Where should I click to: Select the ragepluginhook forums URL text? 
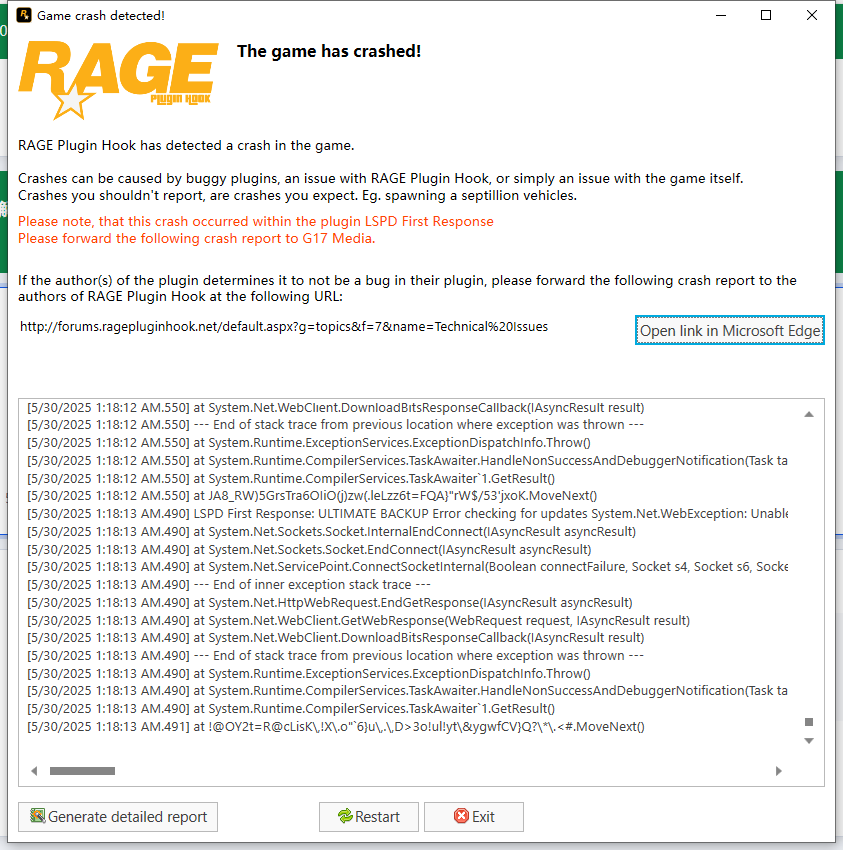[284, 326]
